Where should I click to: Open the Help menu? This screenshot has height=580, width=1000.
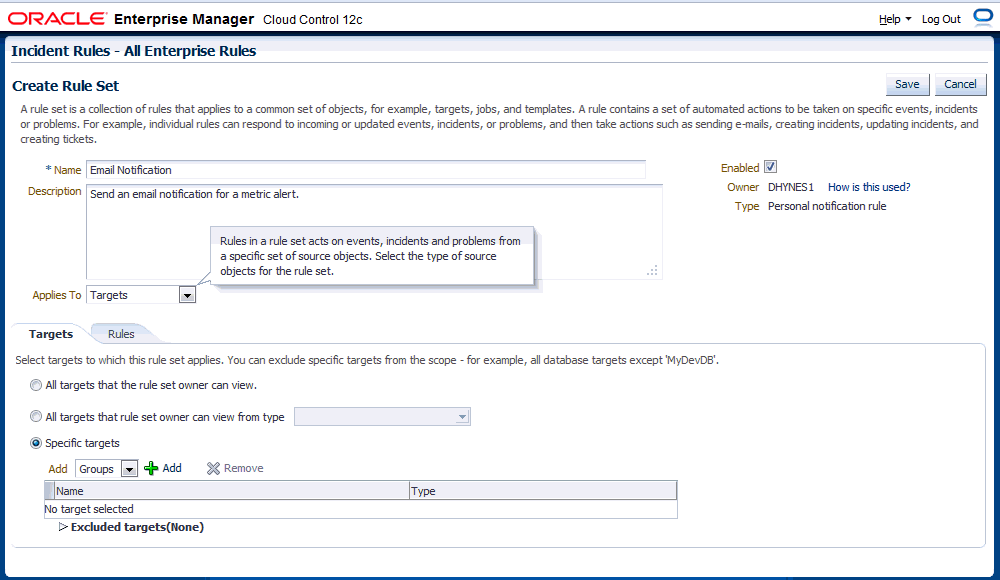tap(895, 19)
